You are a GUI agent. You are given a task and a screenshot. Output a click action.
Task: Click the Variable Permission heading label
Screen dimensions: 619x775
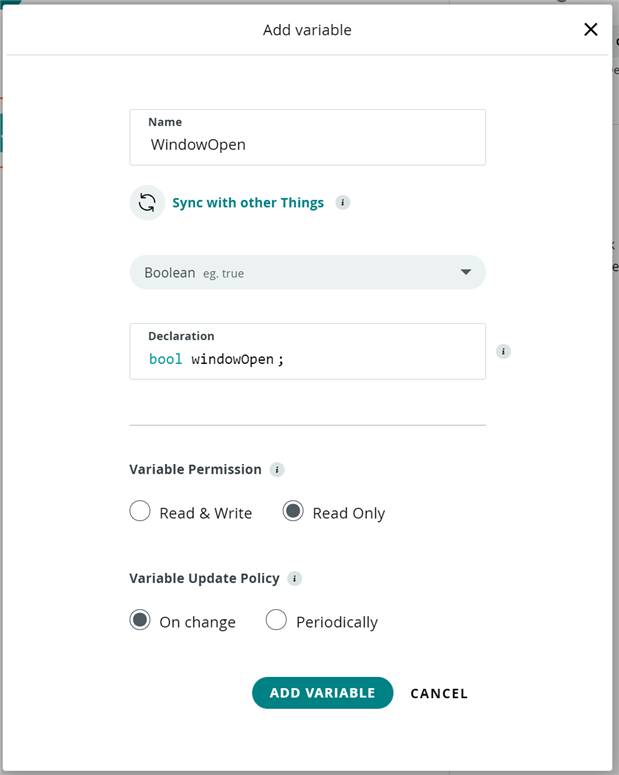click(195, 470)
